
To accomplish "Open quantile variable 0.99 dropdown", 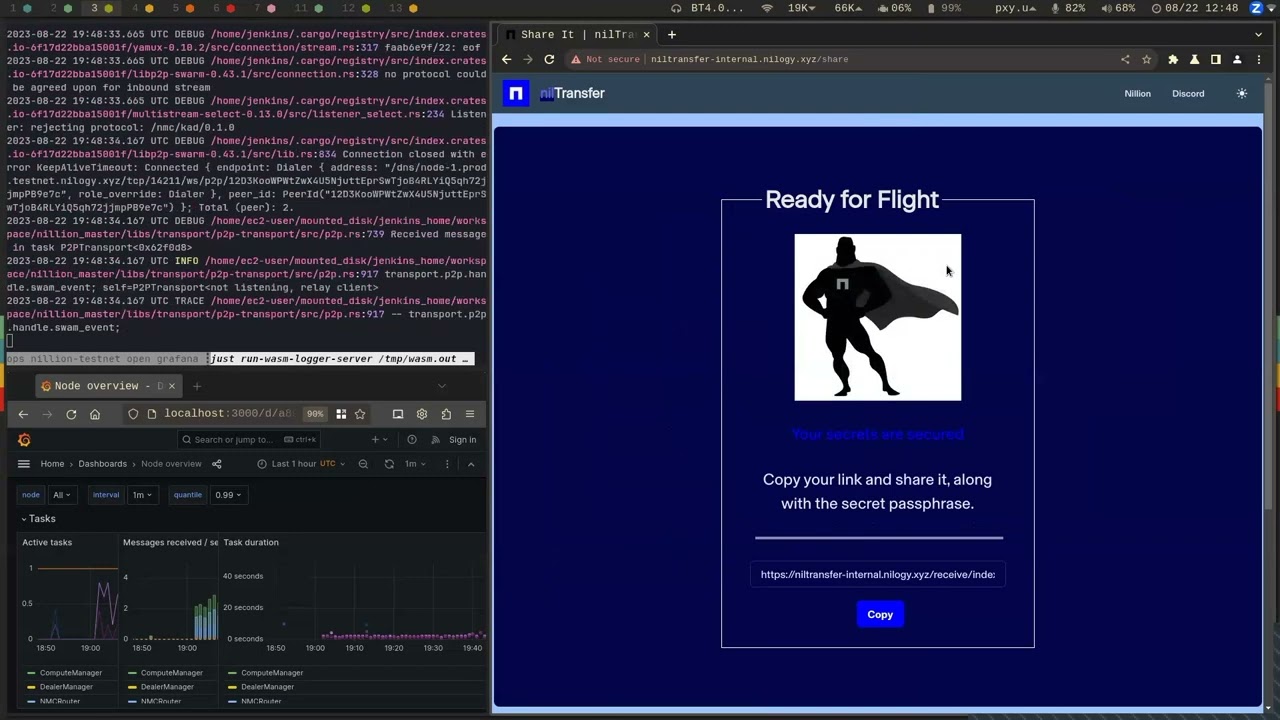I will click(x=229, y=495).
